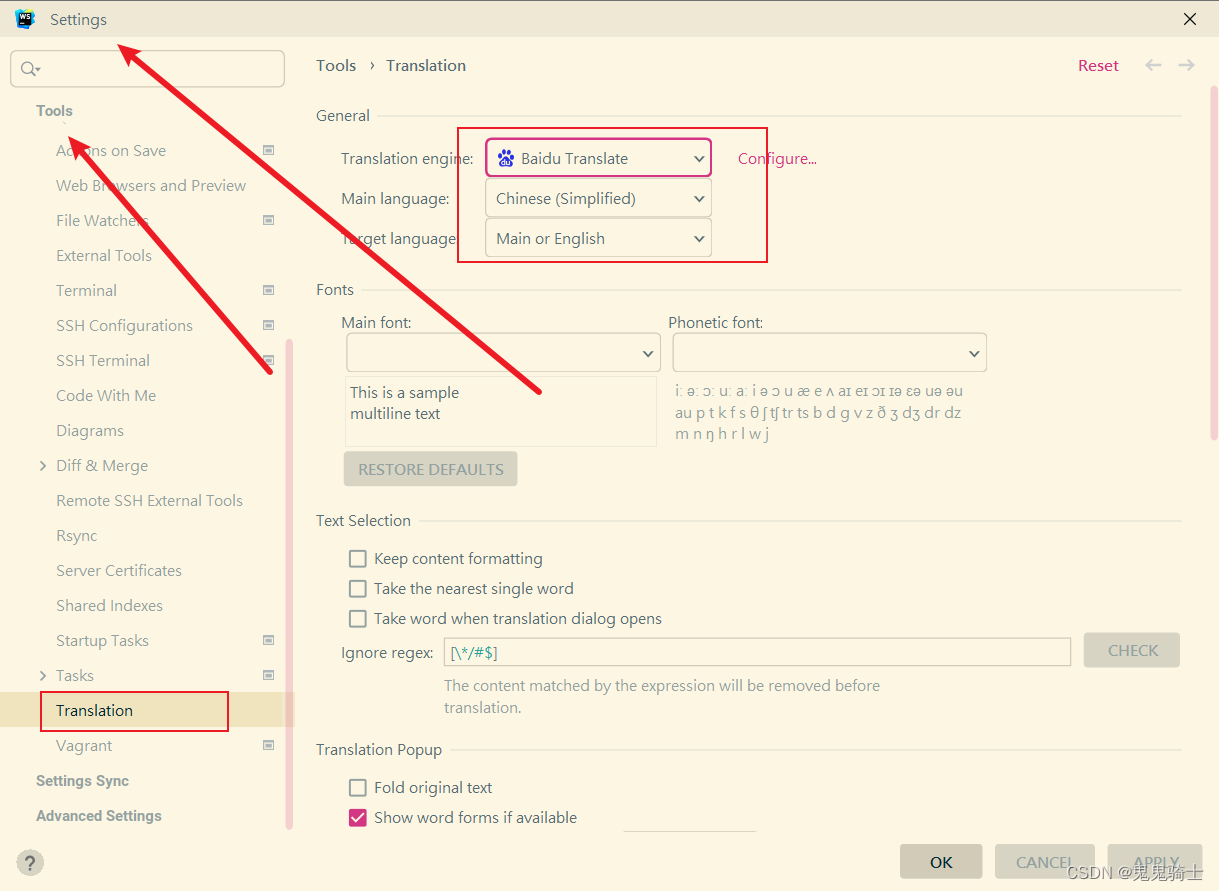Viewport: 1219px width, 891px height.
Task: Go back with the left arrow icon
Action: click(1153, 65)
